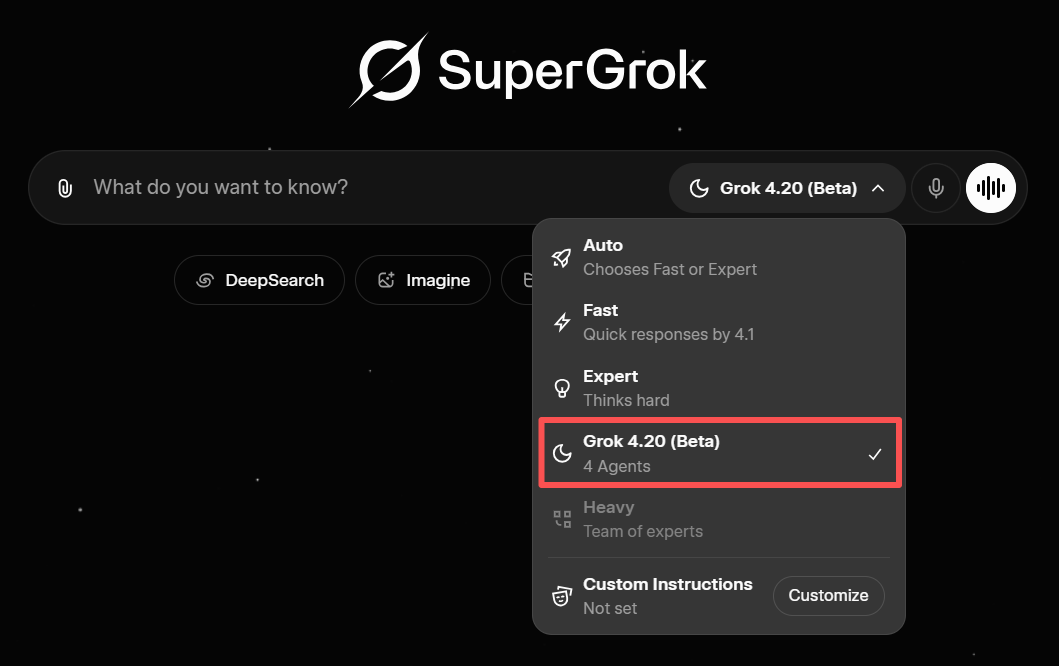This screenshot has height=666, width=1059.
Task: Click the moon icon beside Grok 4.20
Action: coord(561,452)
